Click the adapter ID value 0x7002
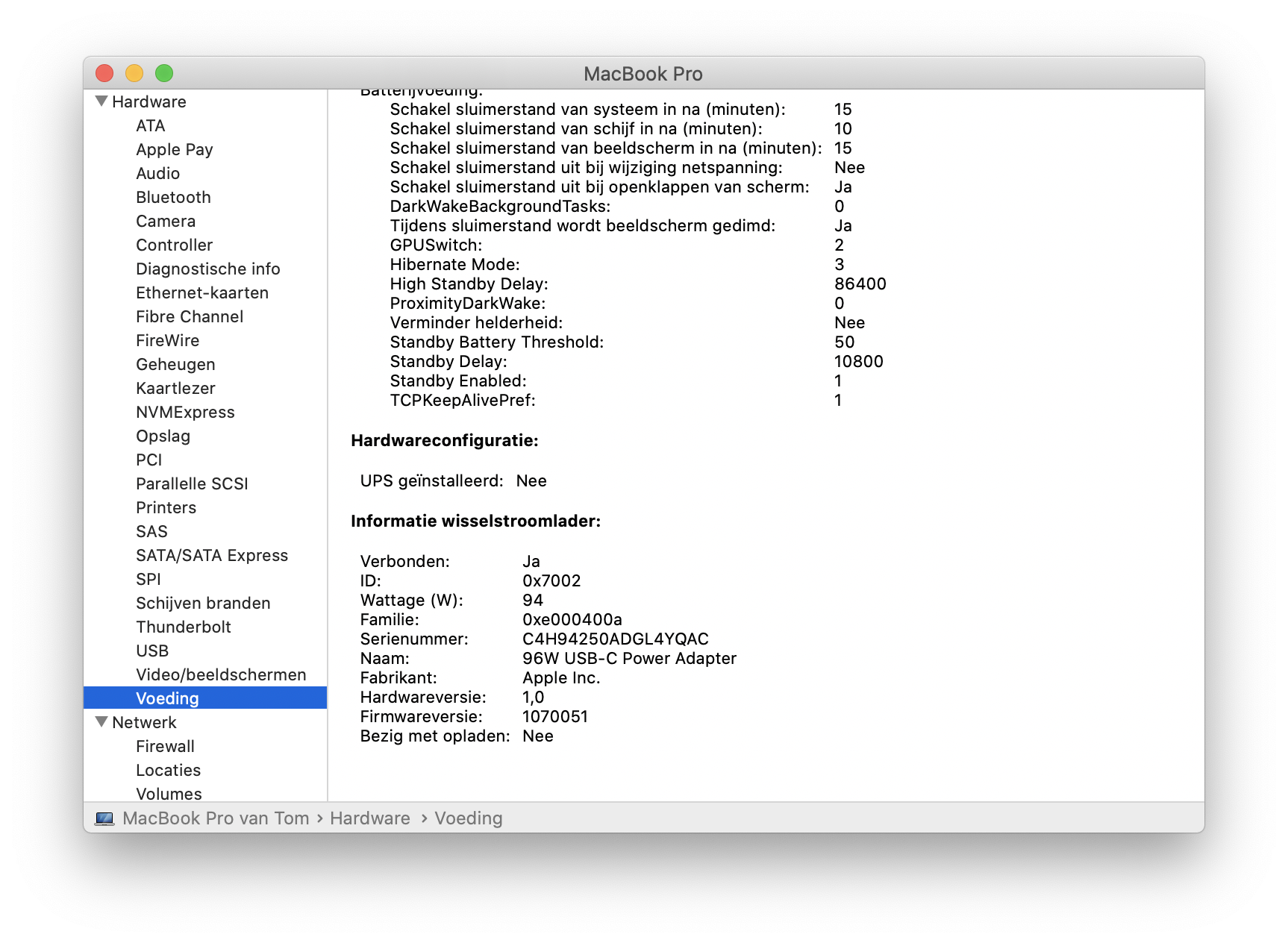The image size is (1288, 943). (551, 580)
